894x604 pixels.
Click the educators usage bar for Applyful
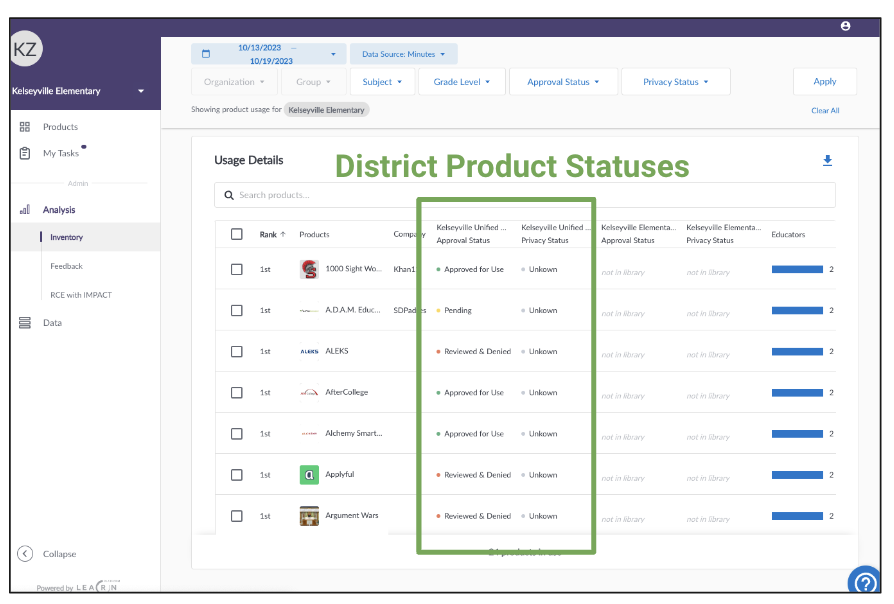(x=797, y=475)
